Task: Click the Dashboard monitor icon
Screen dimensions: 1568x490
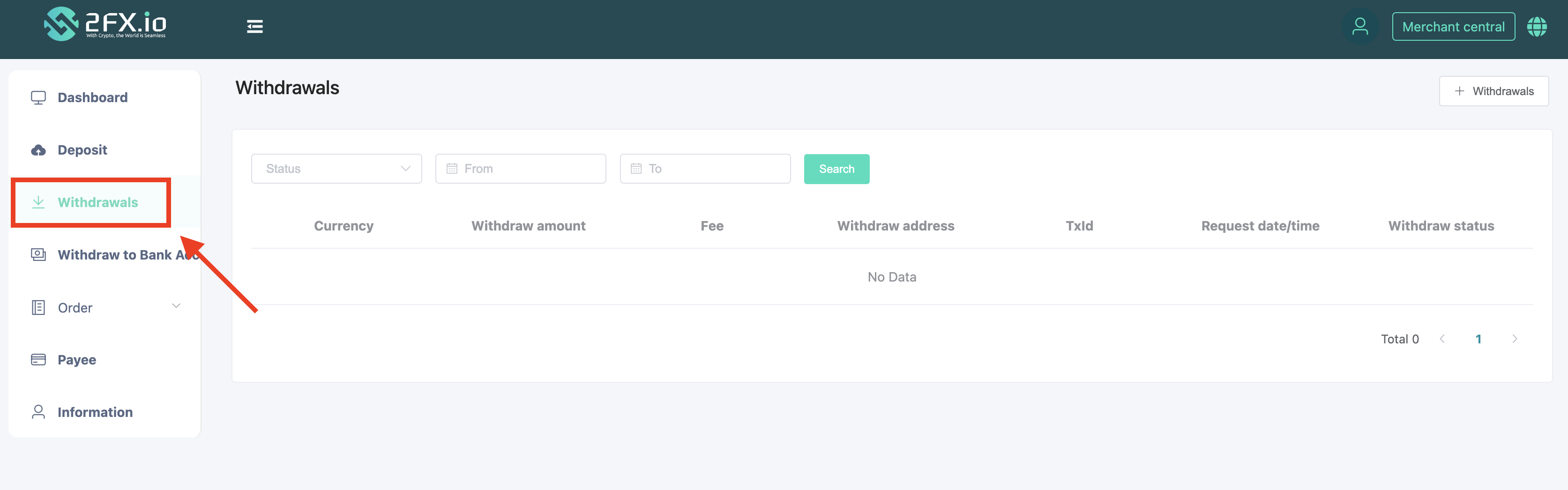Action: [x=38, y=97]
